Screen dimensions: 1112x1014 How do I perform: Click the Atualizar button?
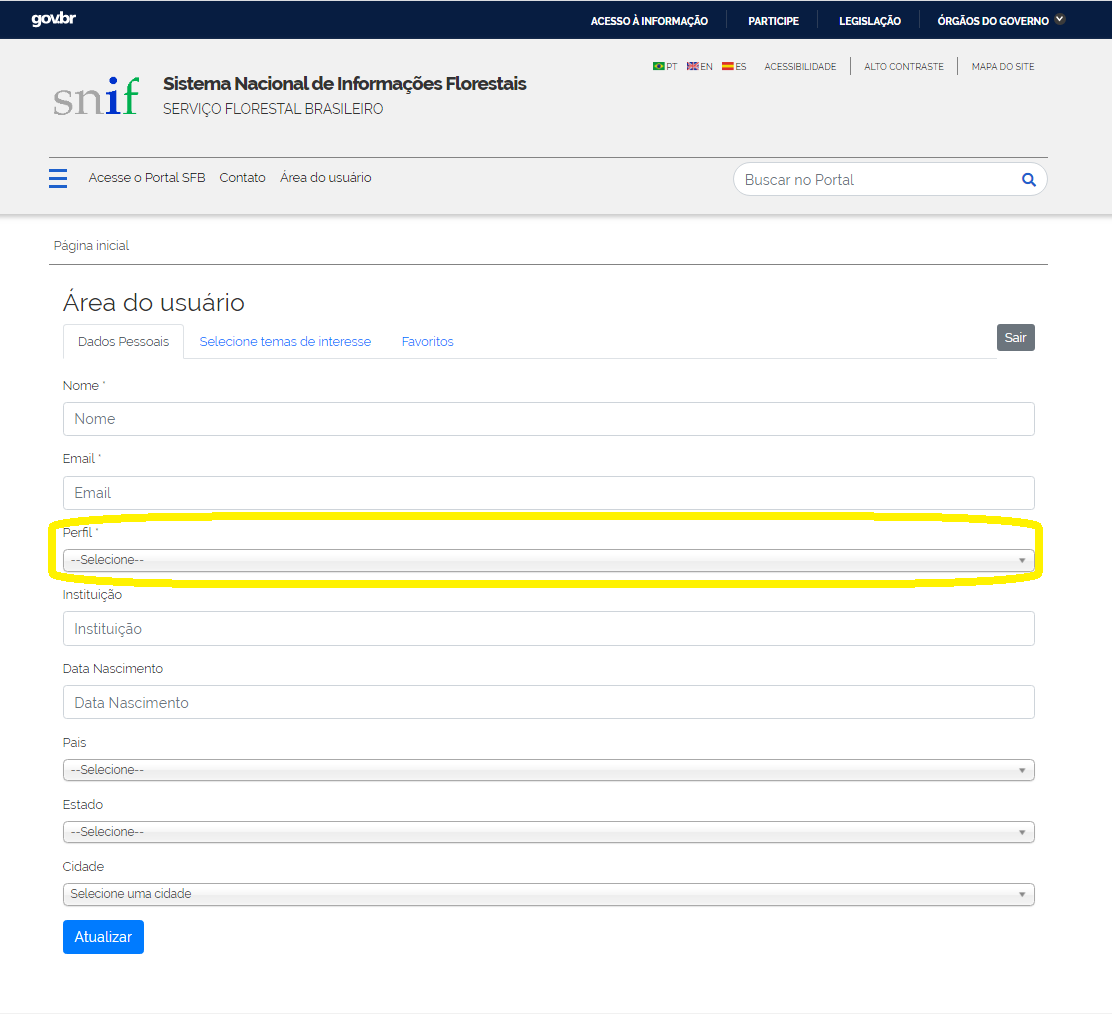coord(103,936)
